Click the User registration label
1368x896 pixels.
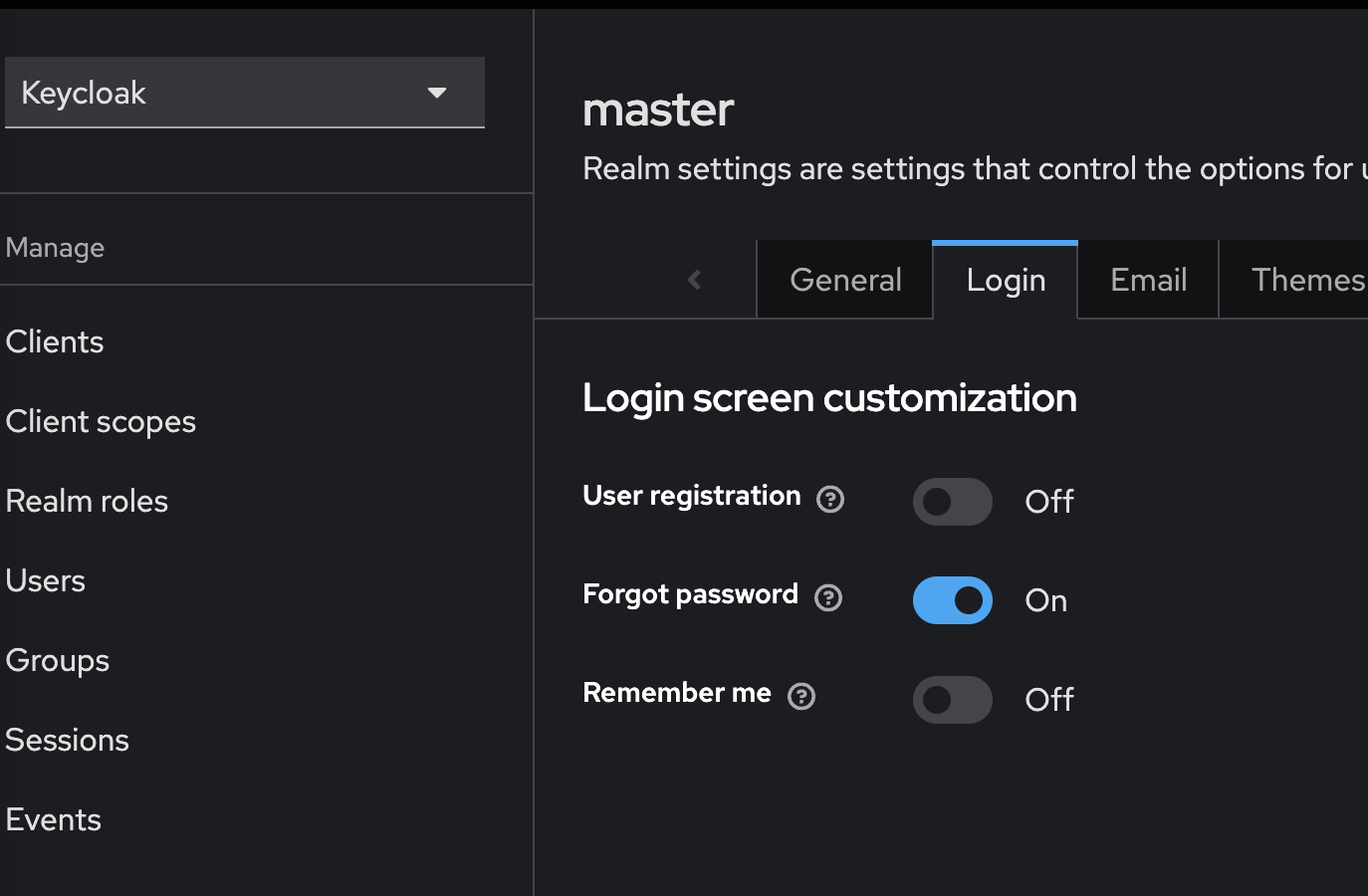coord(692,496)
